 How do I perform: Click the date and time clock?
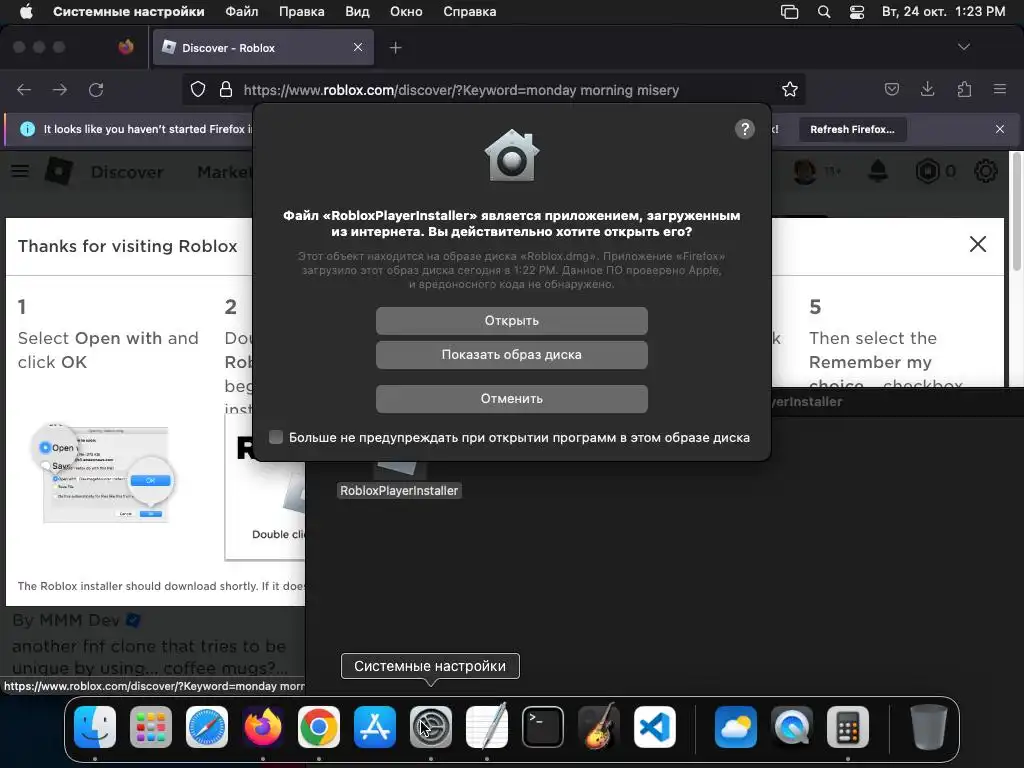(943, 12)
